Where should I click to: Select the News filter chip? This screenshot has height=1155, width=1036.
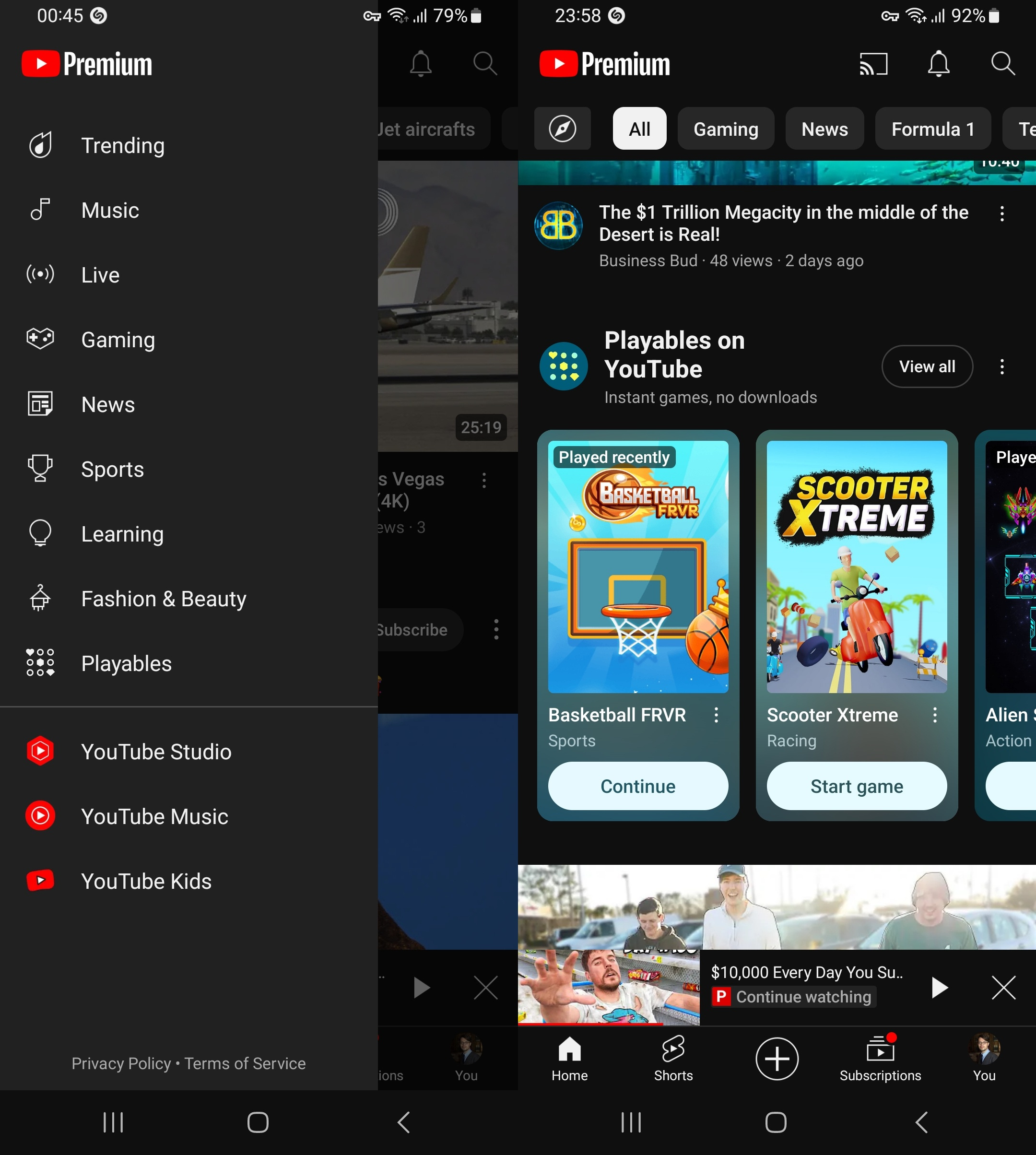[x=825, y=129]
